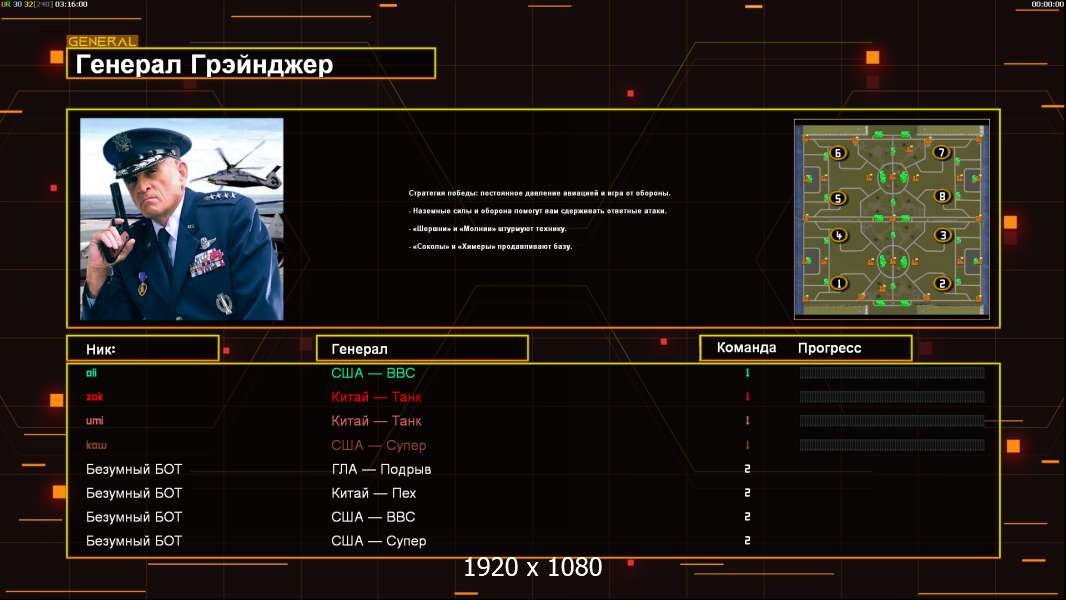Click white "США — ВВС" bot general

pos(373,517)
